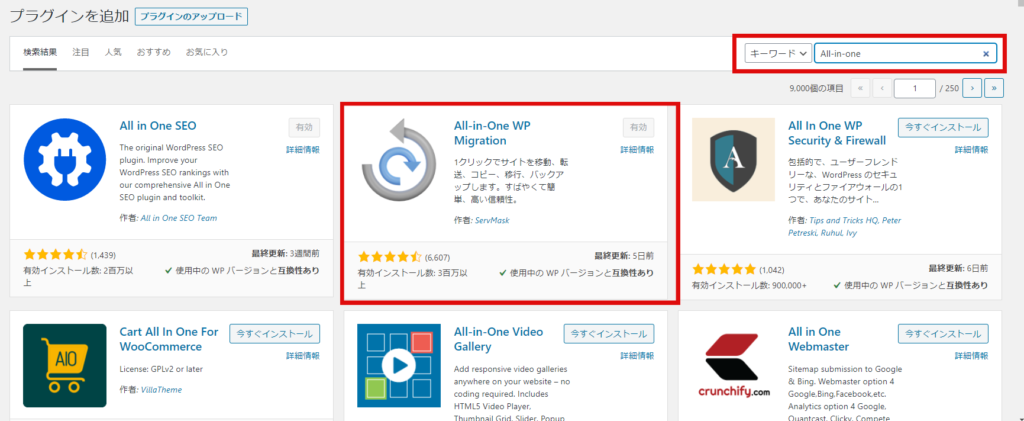
Task: Open 詳細情報 for All in One Webmaster
Action: point(972,356)
